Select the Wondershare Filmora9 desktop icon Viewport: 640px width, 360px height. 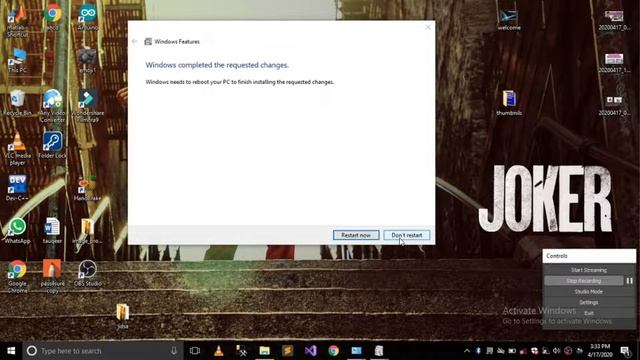88,106
